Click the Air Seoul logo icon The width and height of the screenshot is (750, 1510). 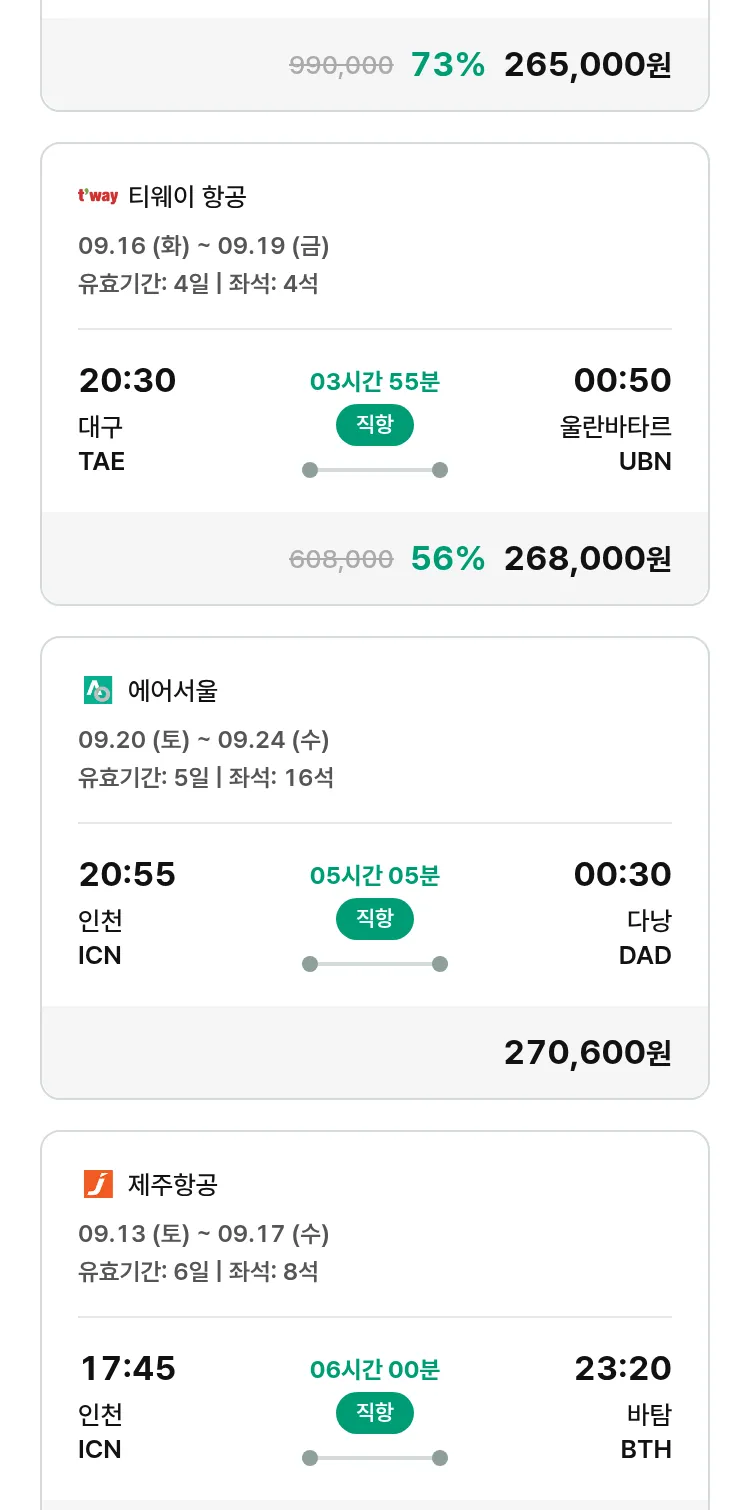98,690
